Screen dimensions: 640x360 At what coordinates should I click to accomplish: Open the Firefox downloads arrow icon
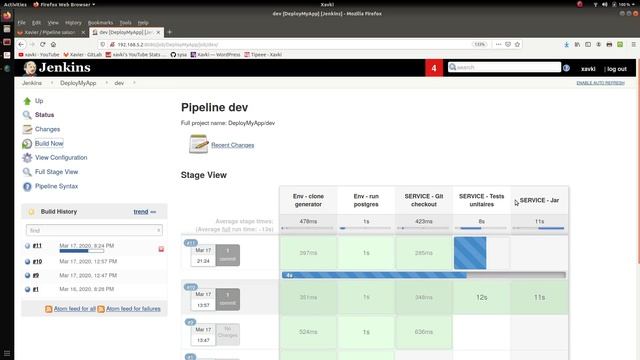click(567, 44)
